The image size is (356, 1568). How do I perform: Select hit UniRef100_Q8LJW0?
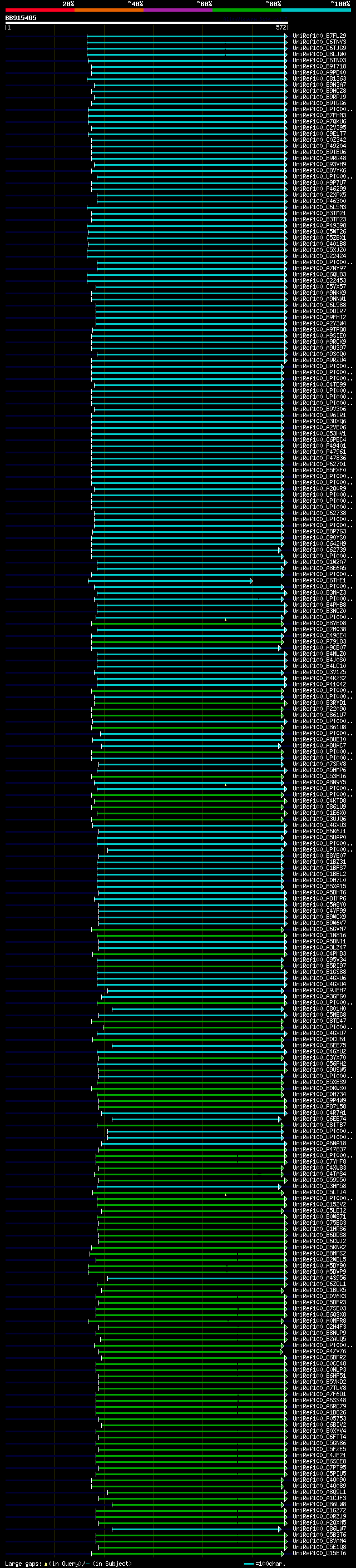coord(319,54)
